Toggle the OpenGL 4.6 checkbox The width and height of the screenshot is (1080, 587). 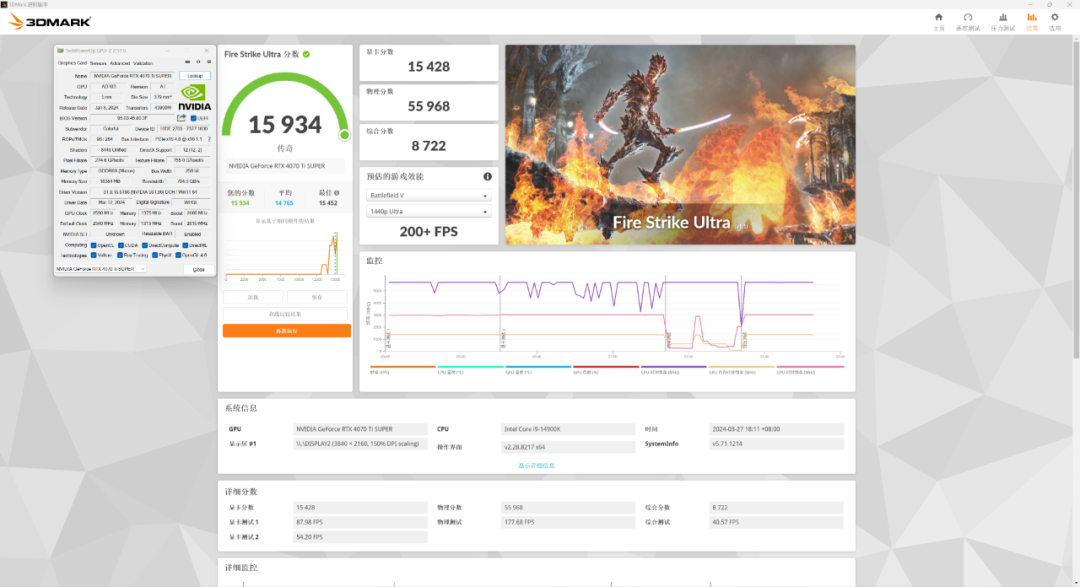(x=178, y=255)
